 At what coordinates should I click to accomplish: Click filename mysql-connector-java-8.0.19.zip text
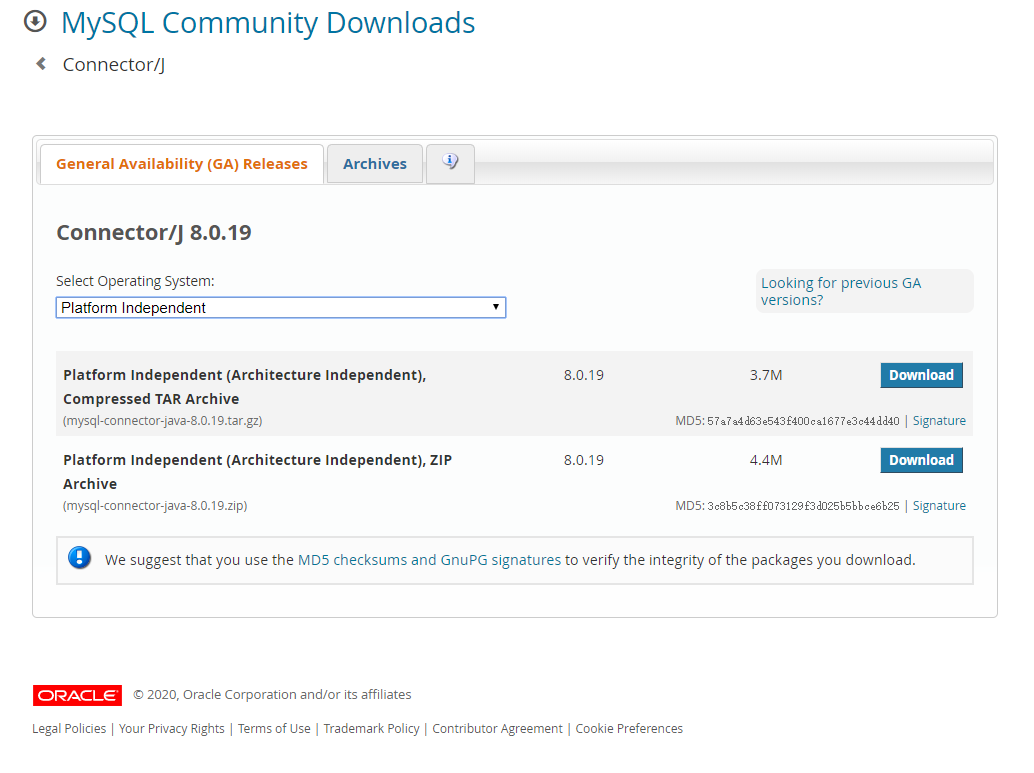pos(155,506)
